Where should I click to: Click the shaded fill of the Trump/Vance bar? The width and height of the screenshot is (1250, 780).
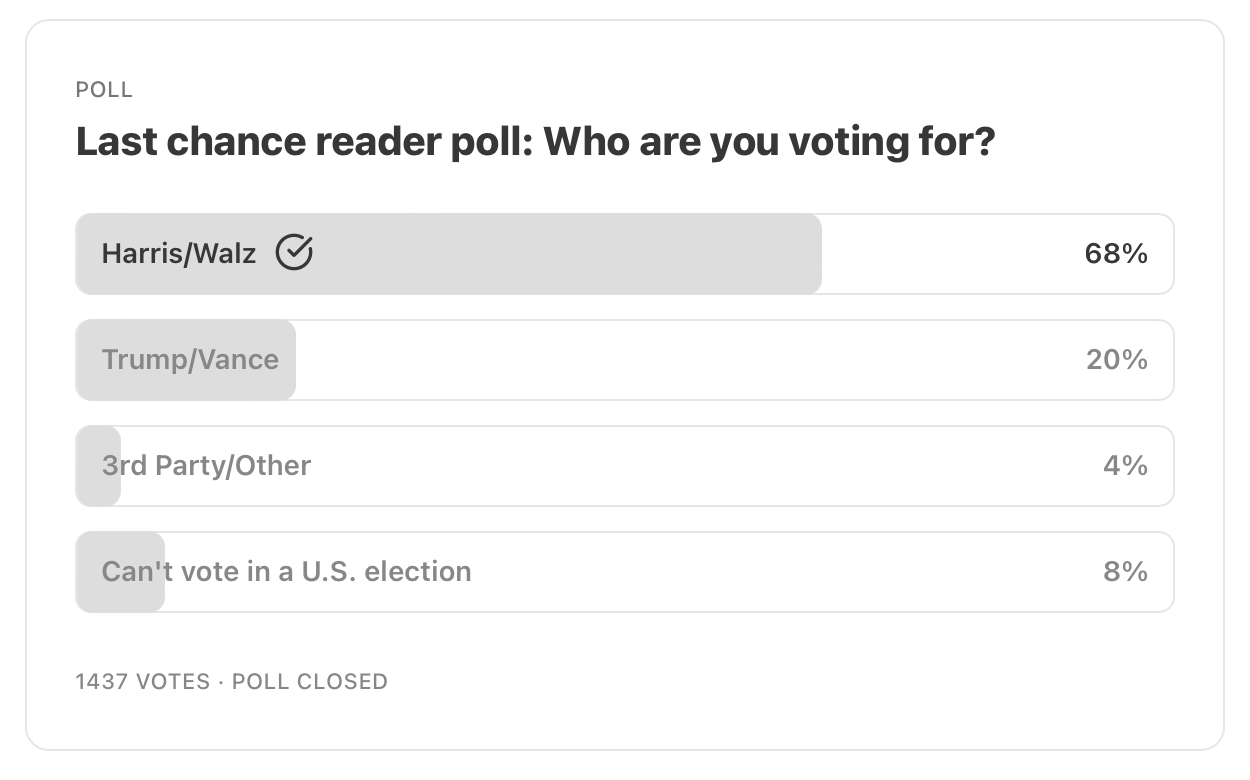pyautogui.click(x=186, y=360)
